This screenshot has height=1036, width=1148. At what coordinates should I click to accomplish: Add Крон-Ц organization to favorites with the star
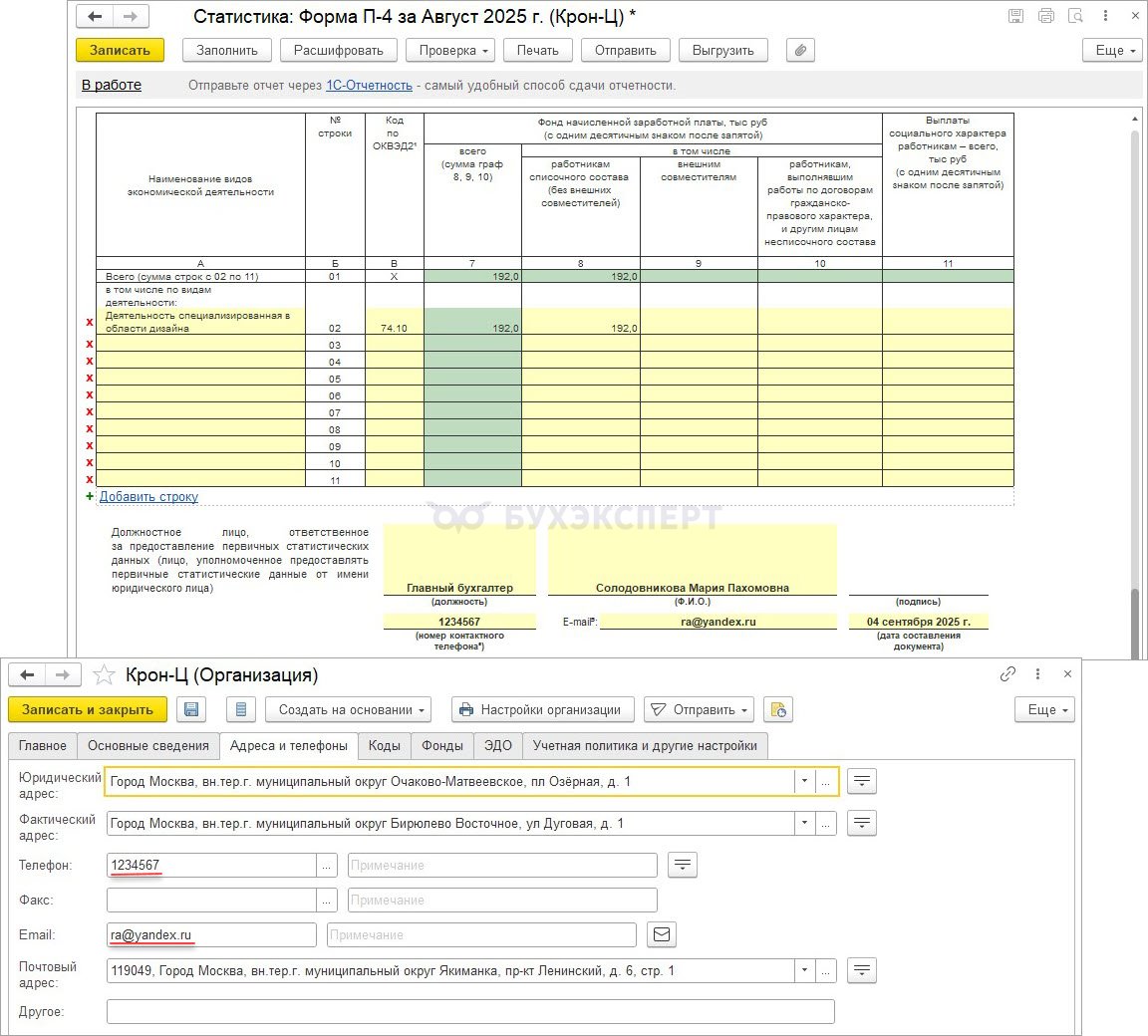pos(104,674)
